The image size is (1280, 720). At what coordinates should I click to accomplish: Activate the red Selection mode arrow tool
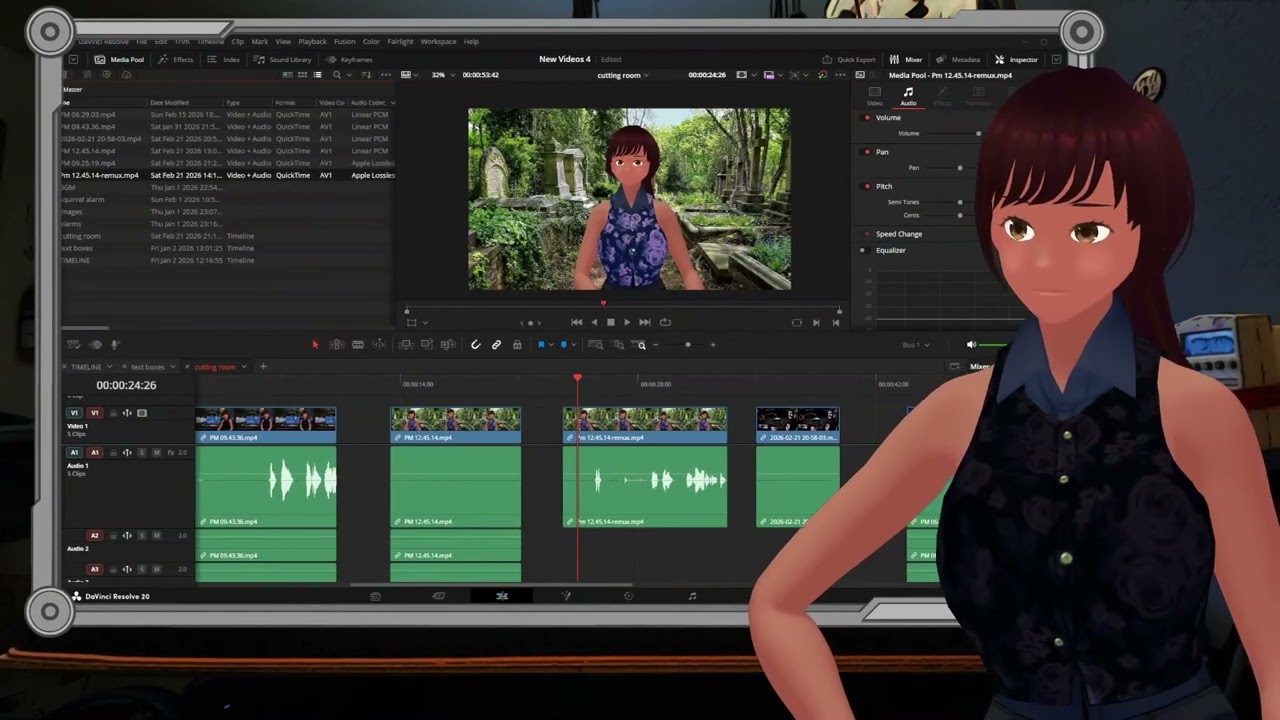[x=315, y=345]
